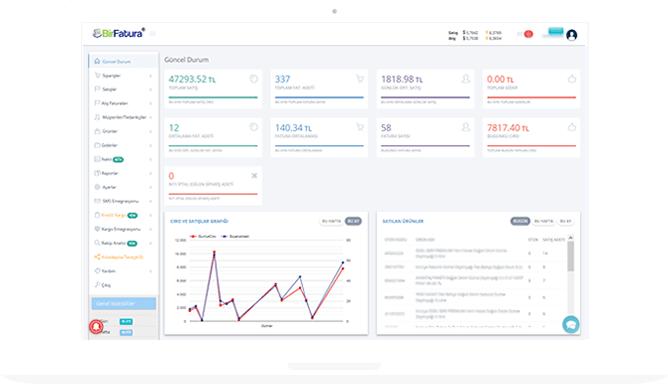
Task: Open the red notification counter badge
Action: 528,34
